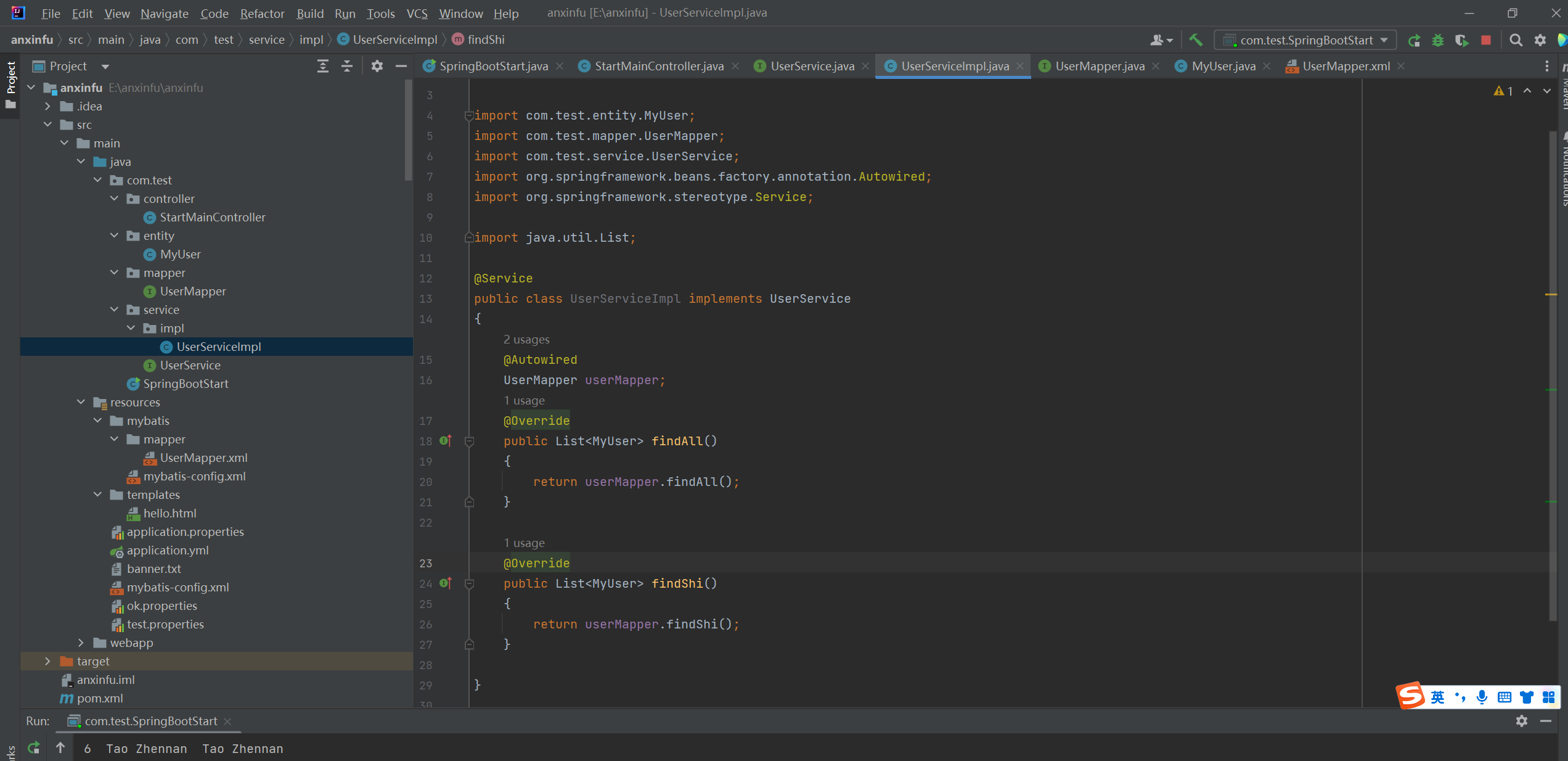Open the Refactor menu
The width and height of the screenshot is (1568, 761).
(x=262, y=13)
